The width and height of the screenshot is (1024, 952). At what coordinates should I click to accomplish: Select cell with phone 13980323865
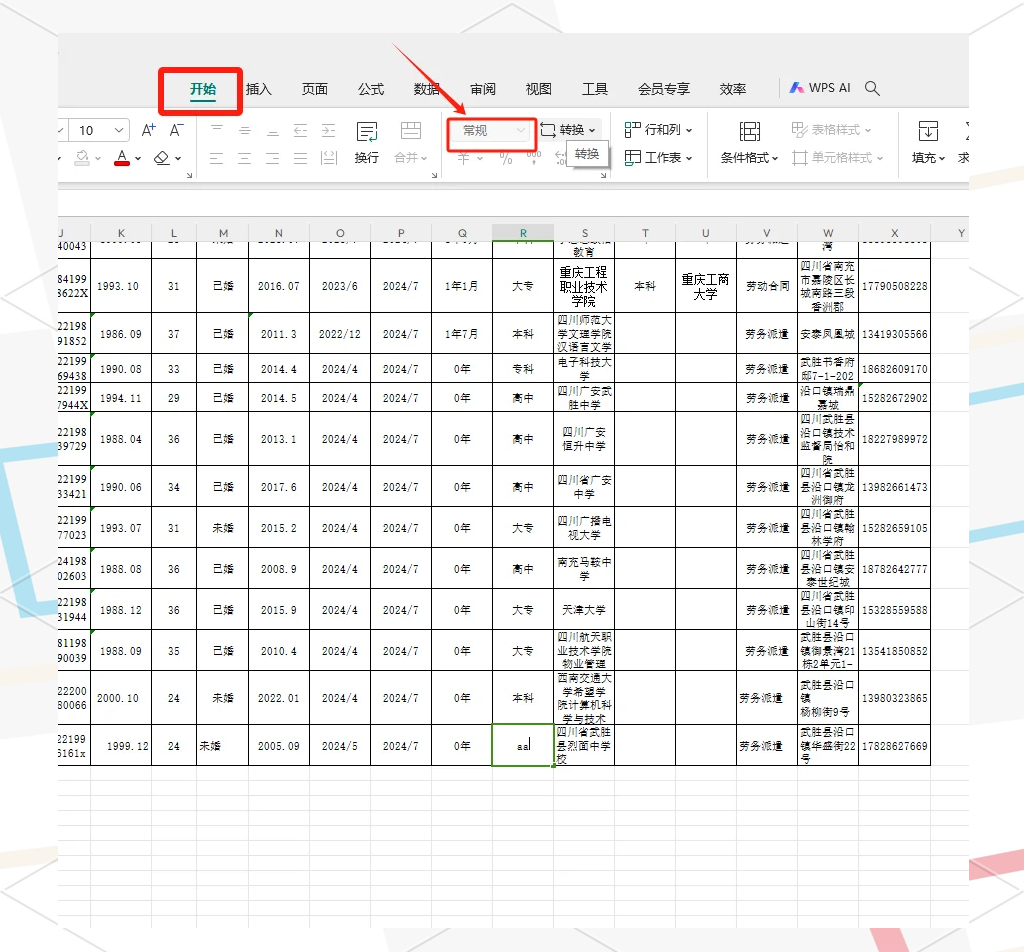[895, 698]
